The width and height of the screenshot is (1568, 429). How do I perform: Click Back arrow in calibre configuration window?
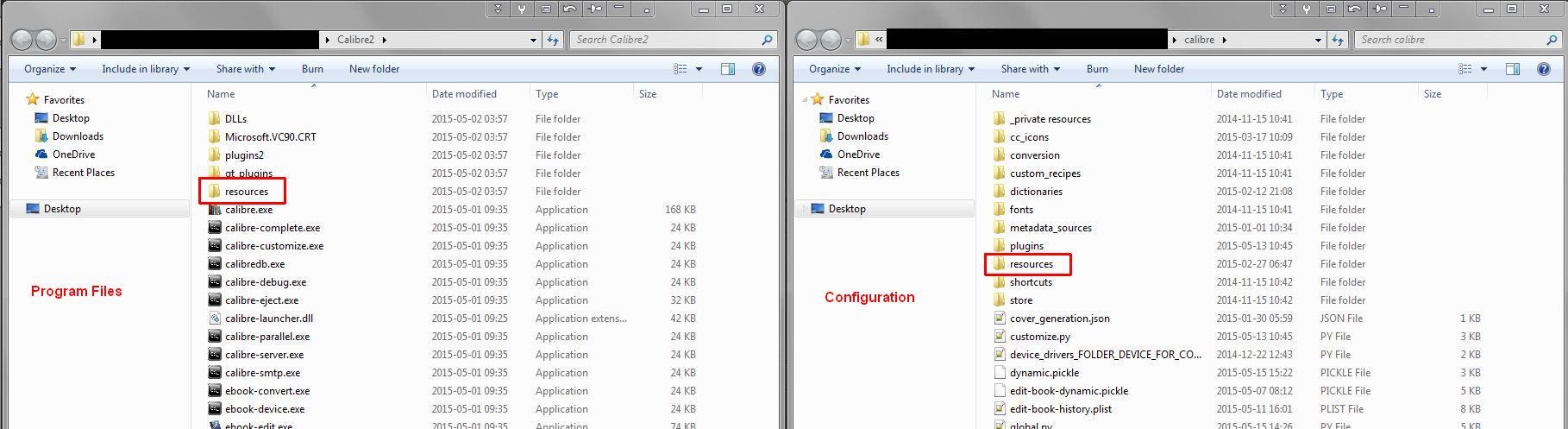[x=808, y=40]
